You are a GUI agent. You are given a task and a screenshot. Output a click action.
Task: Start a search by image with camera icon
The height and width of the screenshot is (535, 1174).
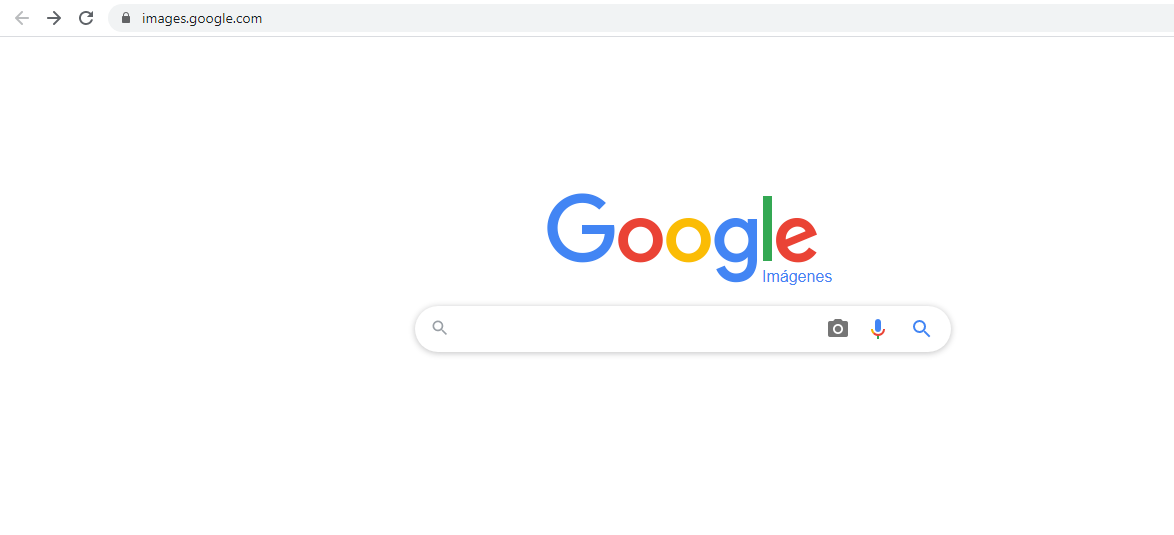click(x=838, y=328)
